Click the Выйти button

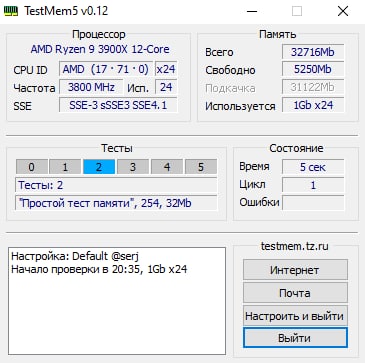[295, 338]
